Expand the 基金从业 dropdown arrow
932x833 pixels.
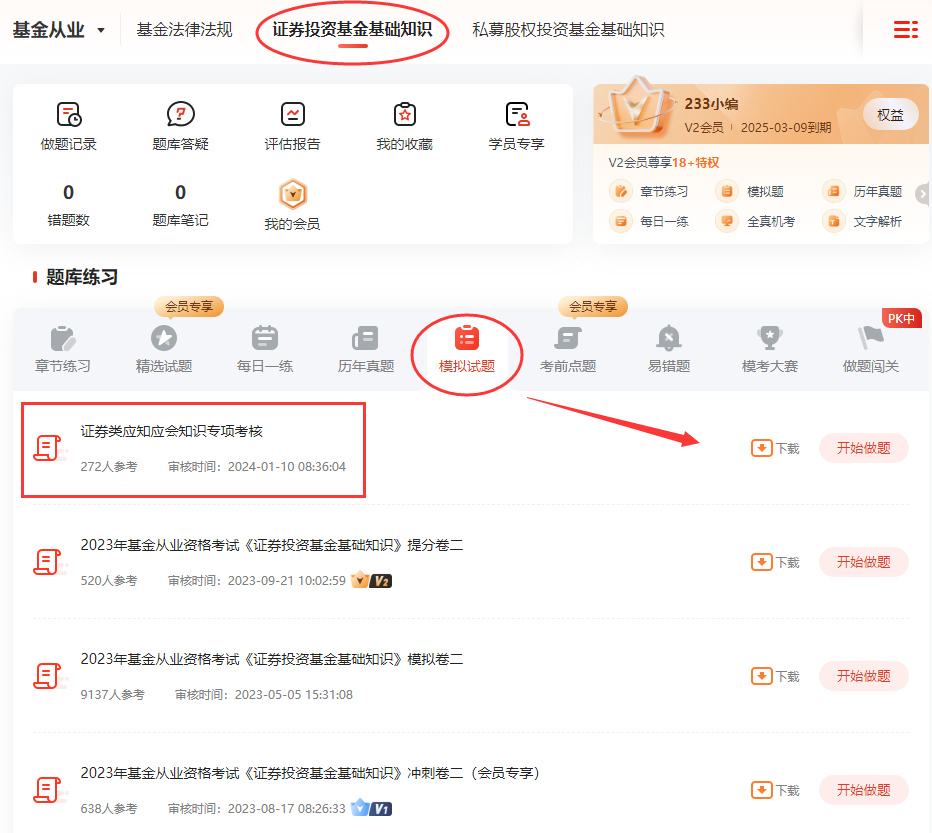(101, 30)
